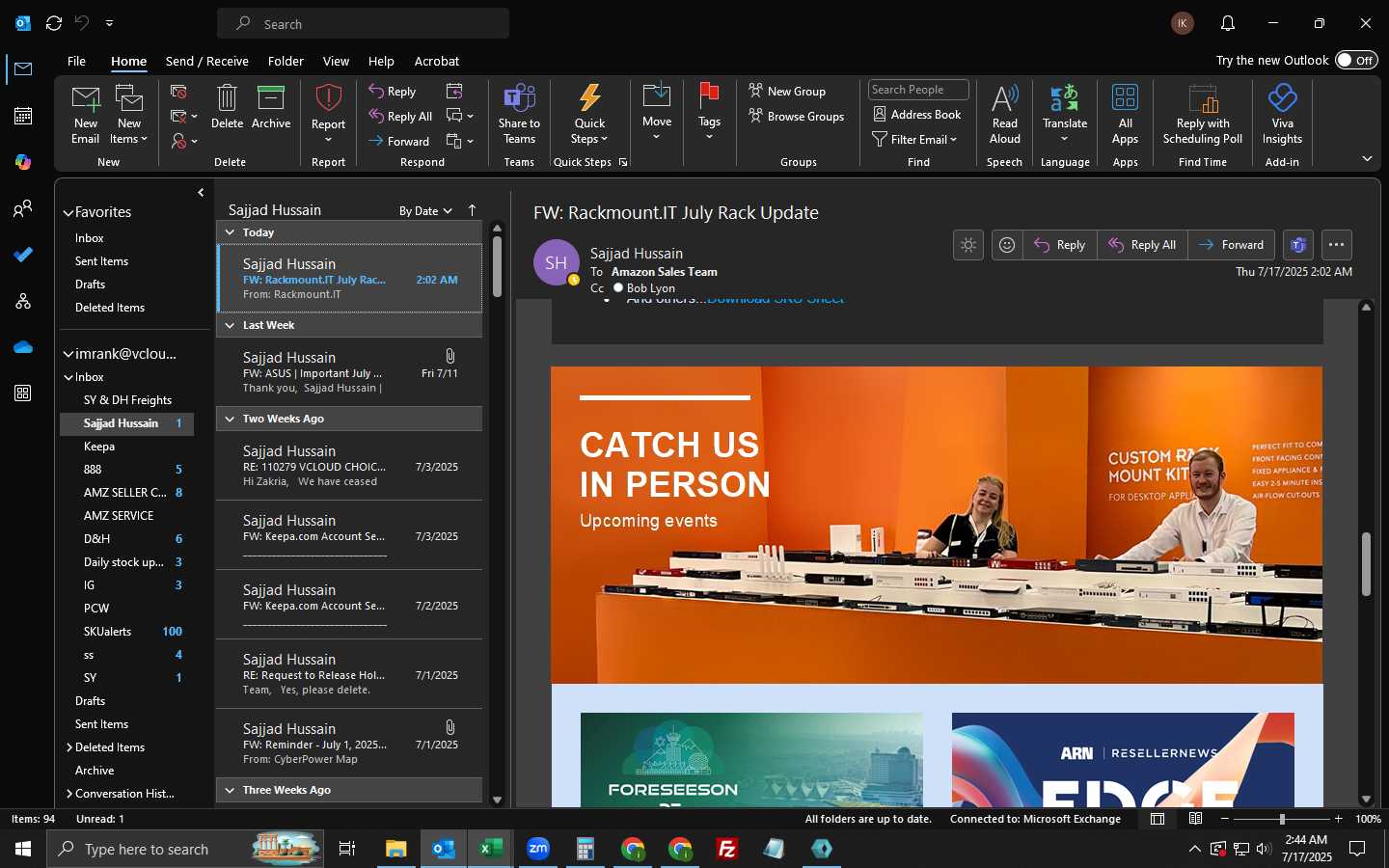Image resolution: width=1389 pixels, height=868 pixels.
Task: Open the Acrobat tab
Action: (x=436, y=61)
